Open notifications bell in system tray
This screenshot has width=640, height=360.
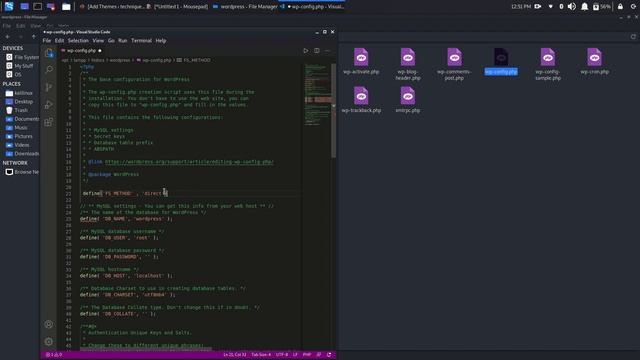584,7
